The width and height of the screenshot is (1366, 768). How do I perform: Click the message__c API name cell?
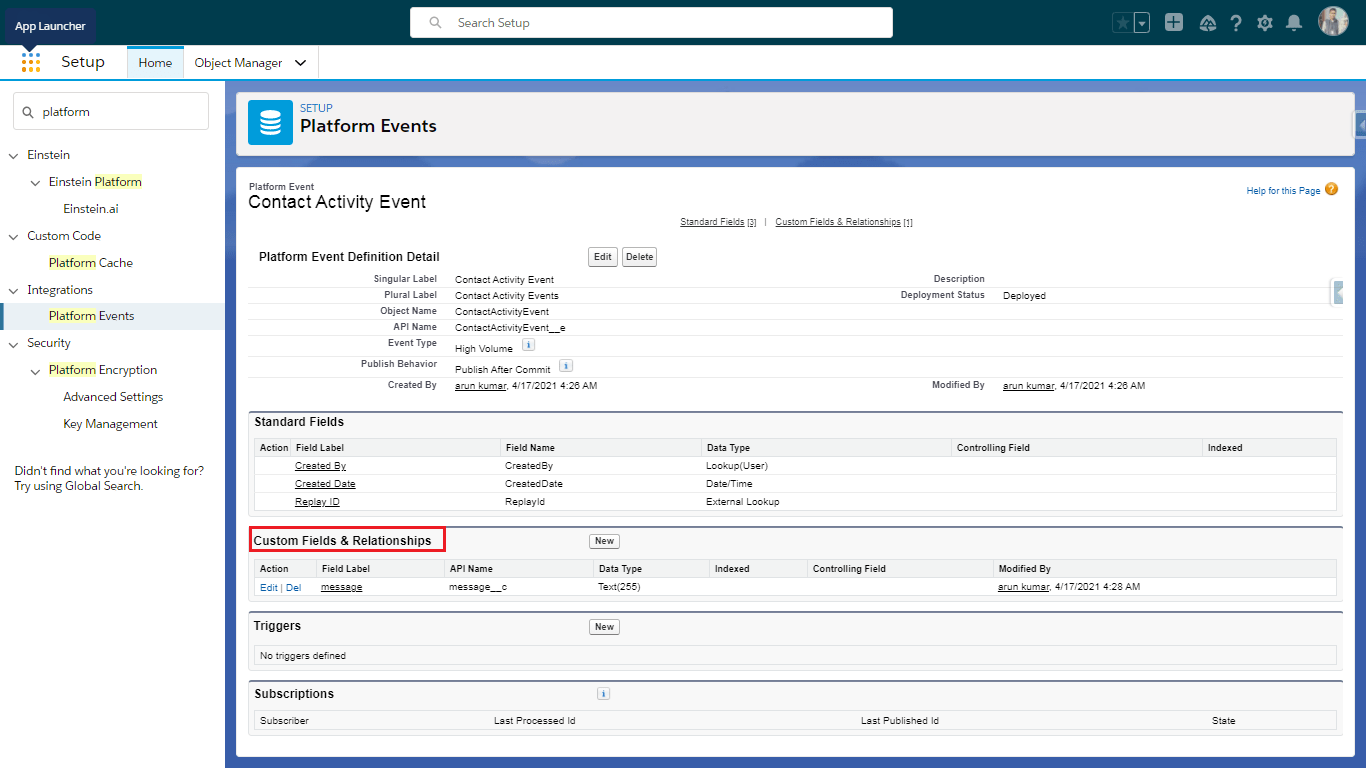tap(478, 587)
